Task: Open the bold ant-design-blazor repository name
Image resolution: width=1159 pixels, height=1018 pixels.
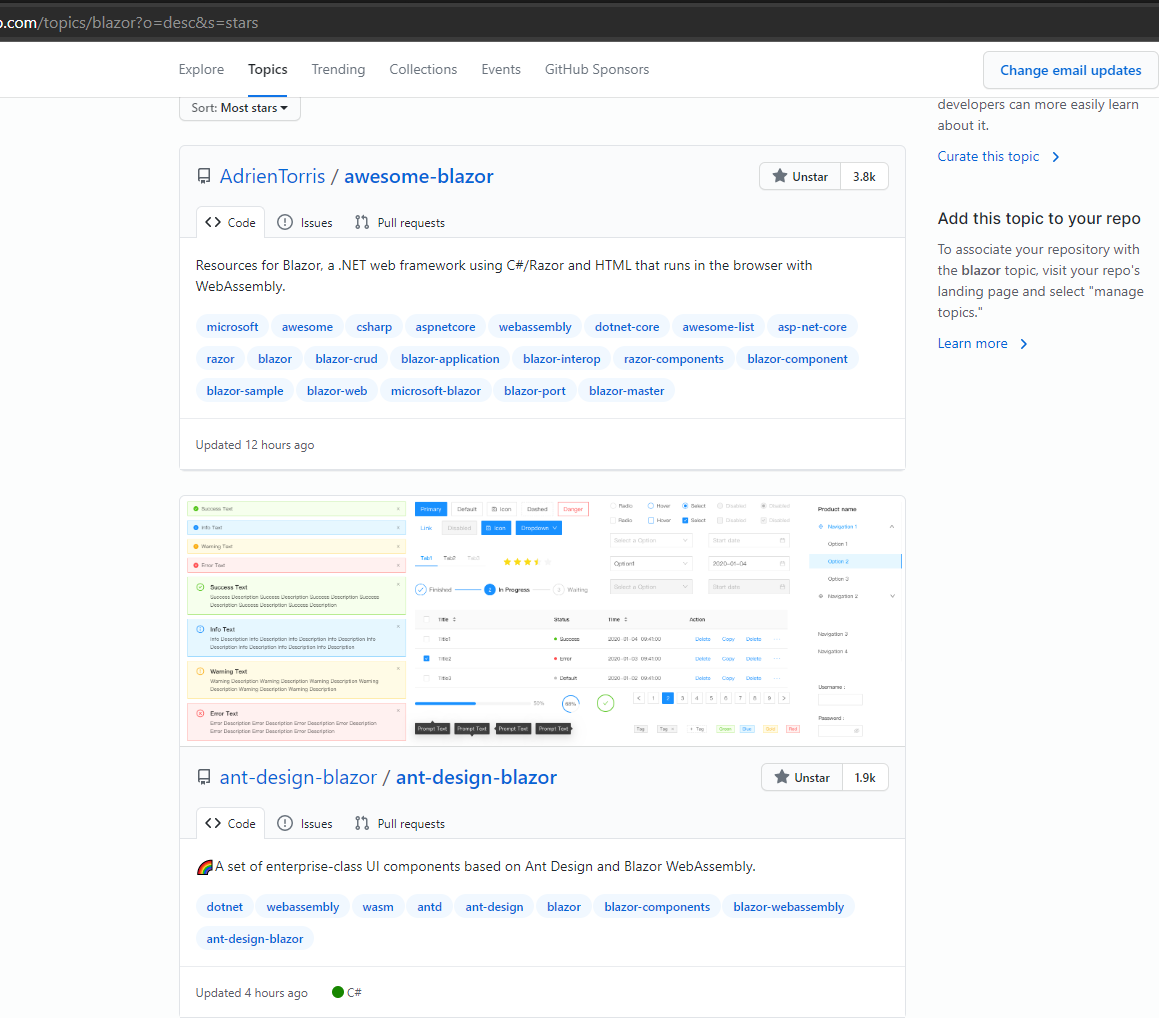Action: (476, 778)
